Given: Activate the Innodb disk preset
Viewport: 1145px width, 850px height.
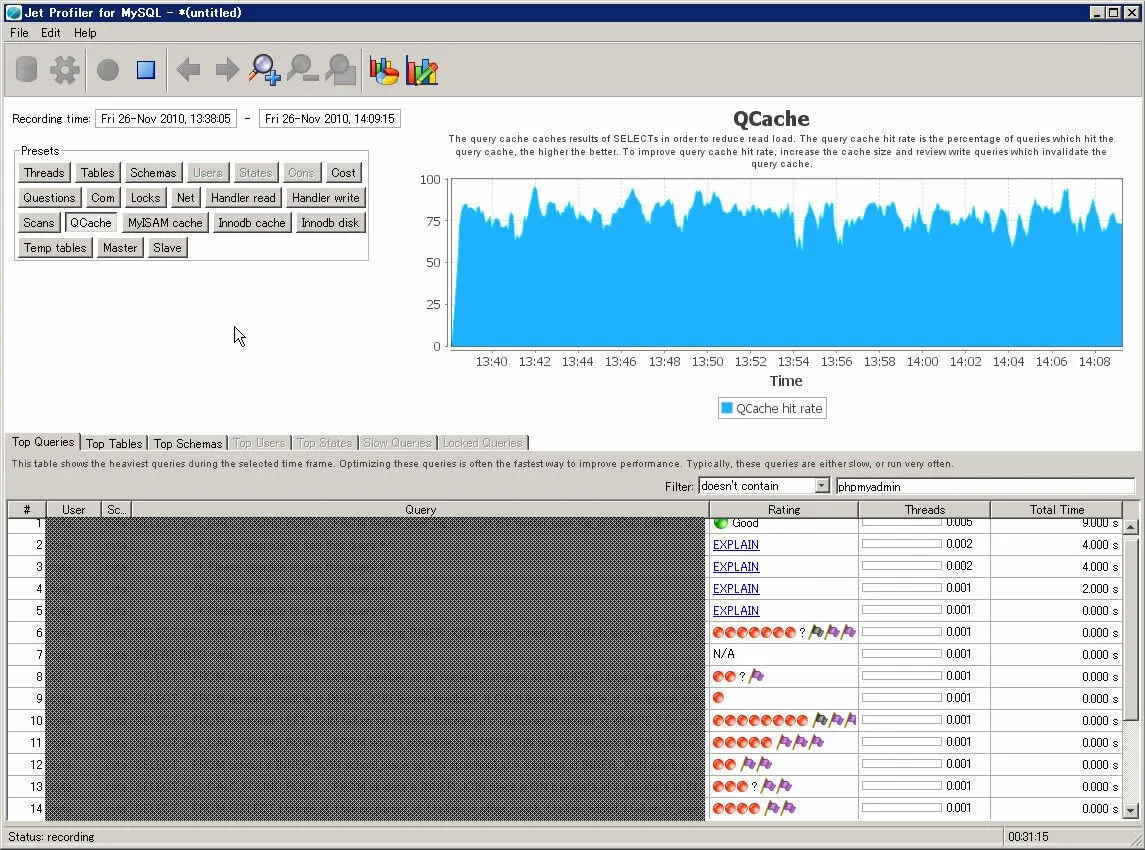Looking at the screenshot, I should 330,222.
